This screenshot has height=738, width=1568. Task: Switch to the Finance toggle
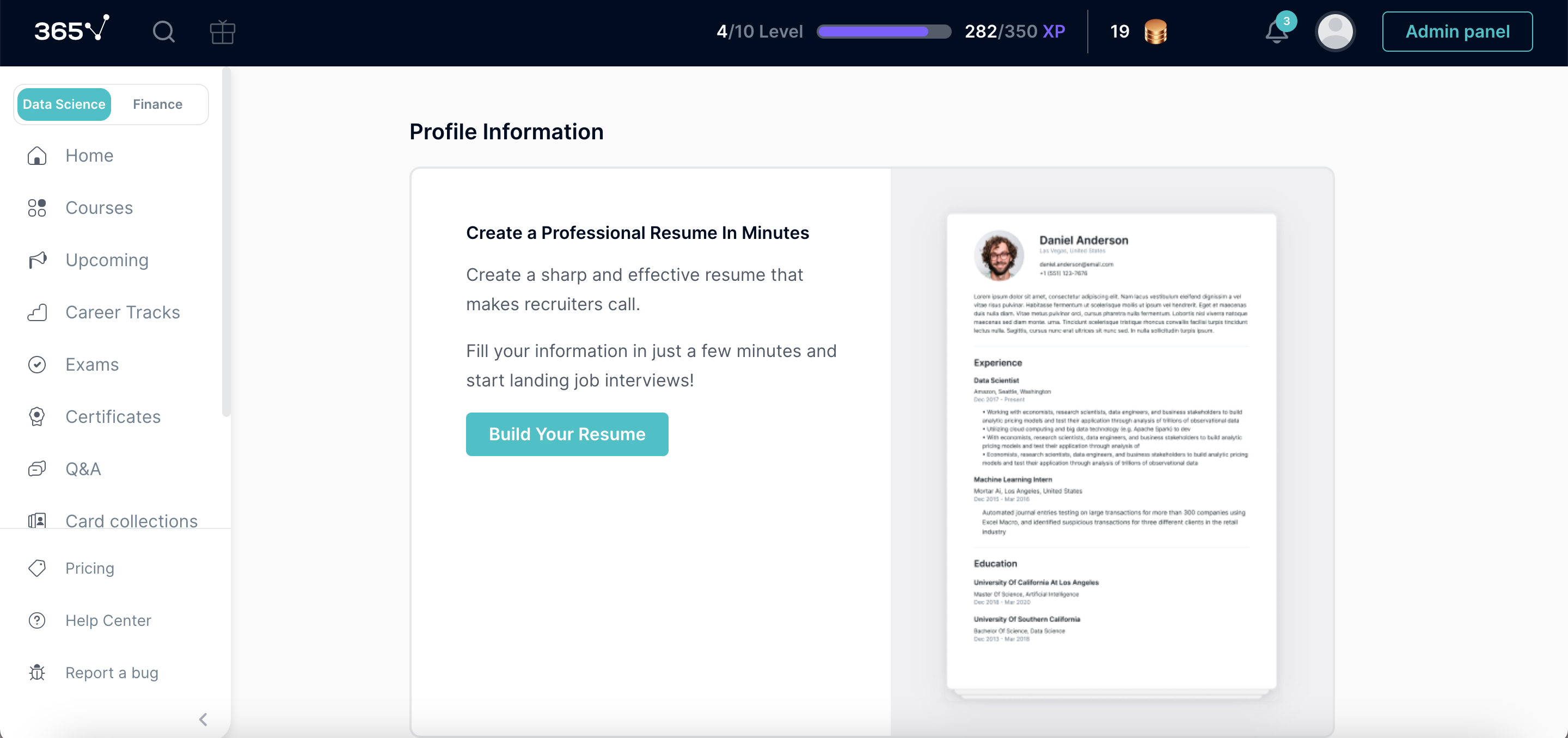[158, 104]
